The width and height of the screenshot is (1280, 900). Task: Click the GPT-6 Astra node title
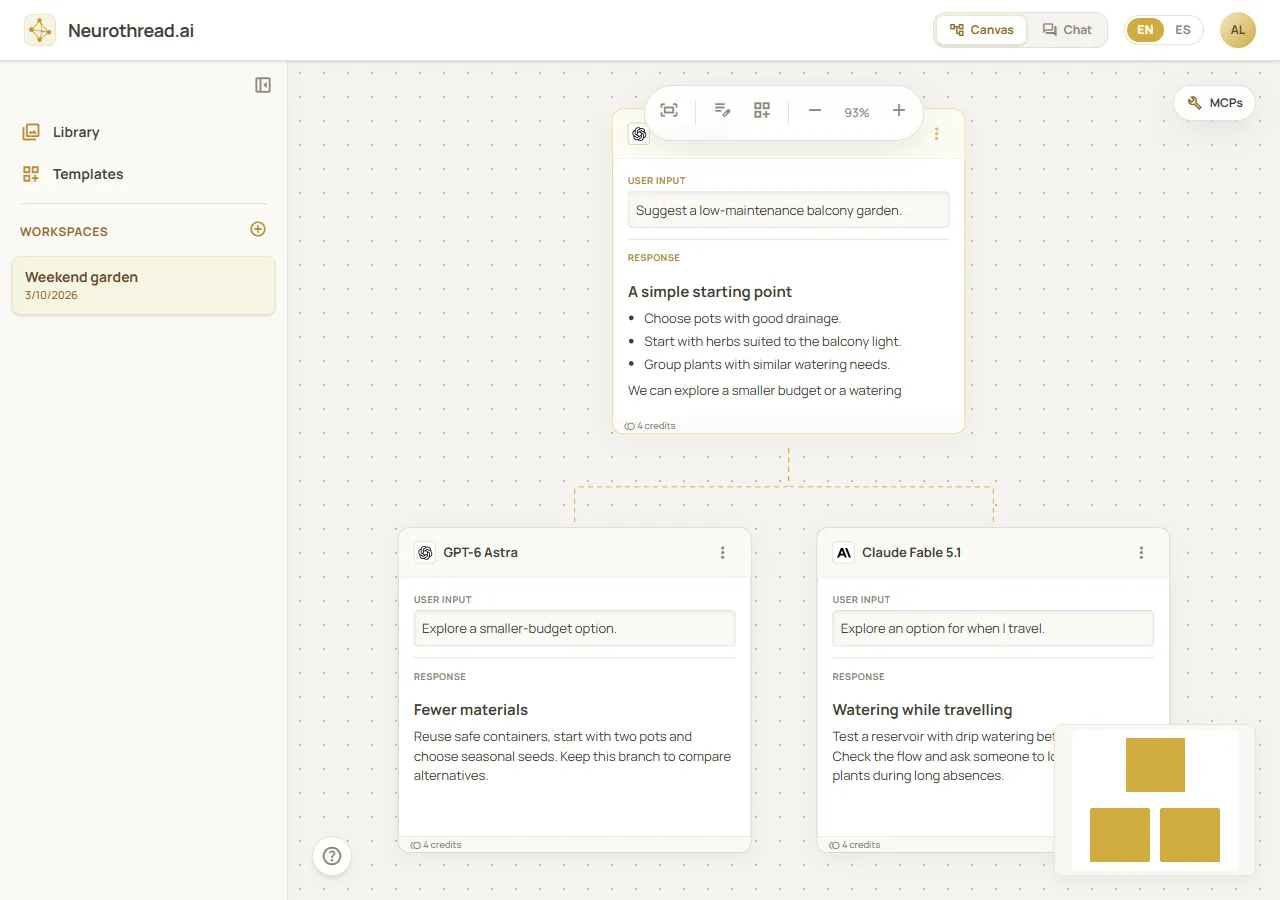point(481,553)
